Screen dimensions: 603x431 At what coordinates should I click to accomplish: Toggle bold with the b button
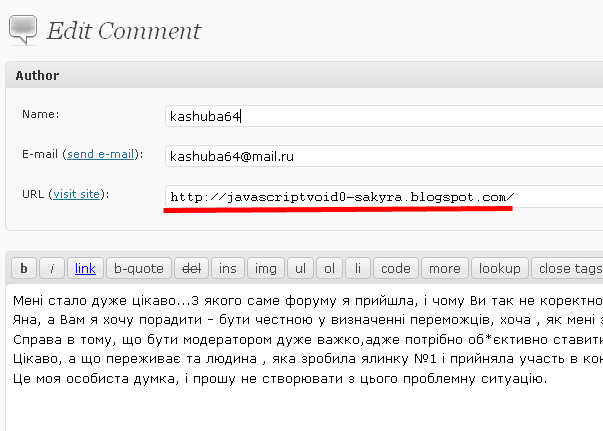(x=23, y=268)
